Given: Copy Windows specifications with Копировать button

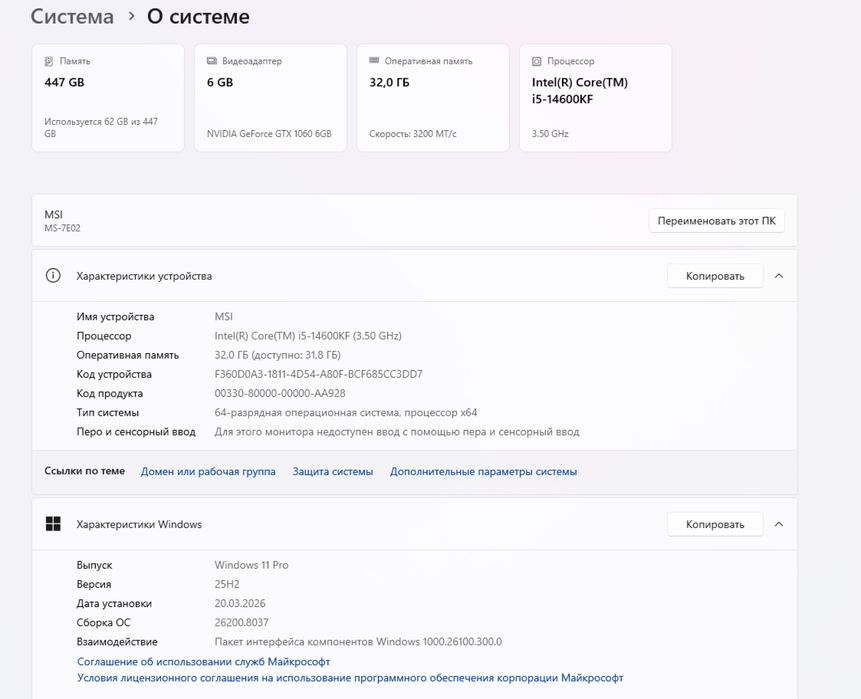Looking at the screenshot, I should 715,524.
